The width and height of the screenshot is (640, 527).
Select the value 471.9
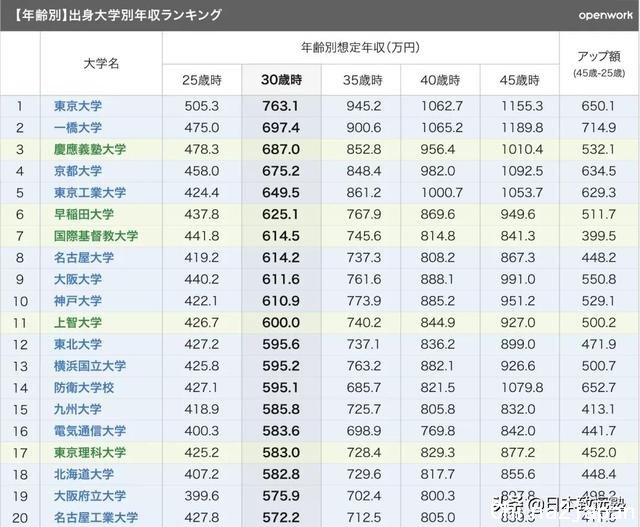pos(598,344)
